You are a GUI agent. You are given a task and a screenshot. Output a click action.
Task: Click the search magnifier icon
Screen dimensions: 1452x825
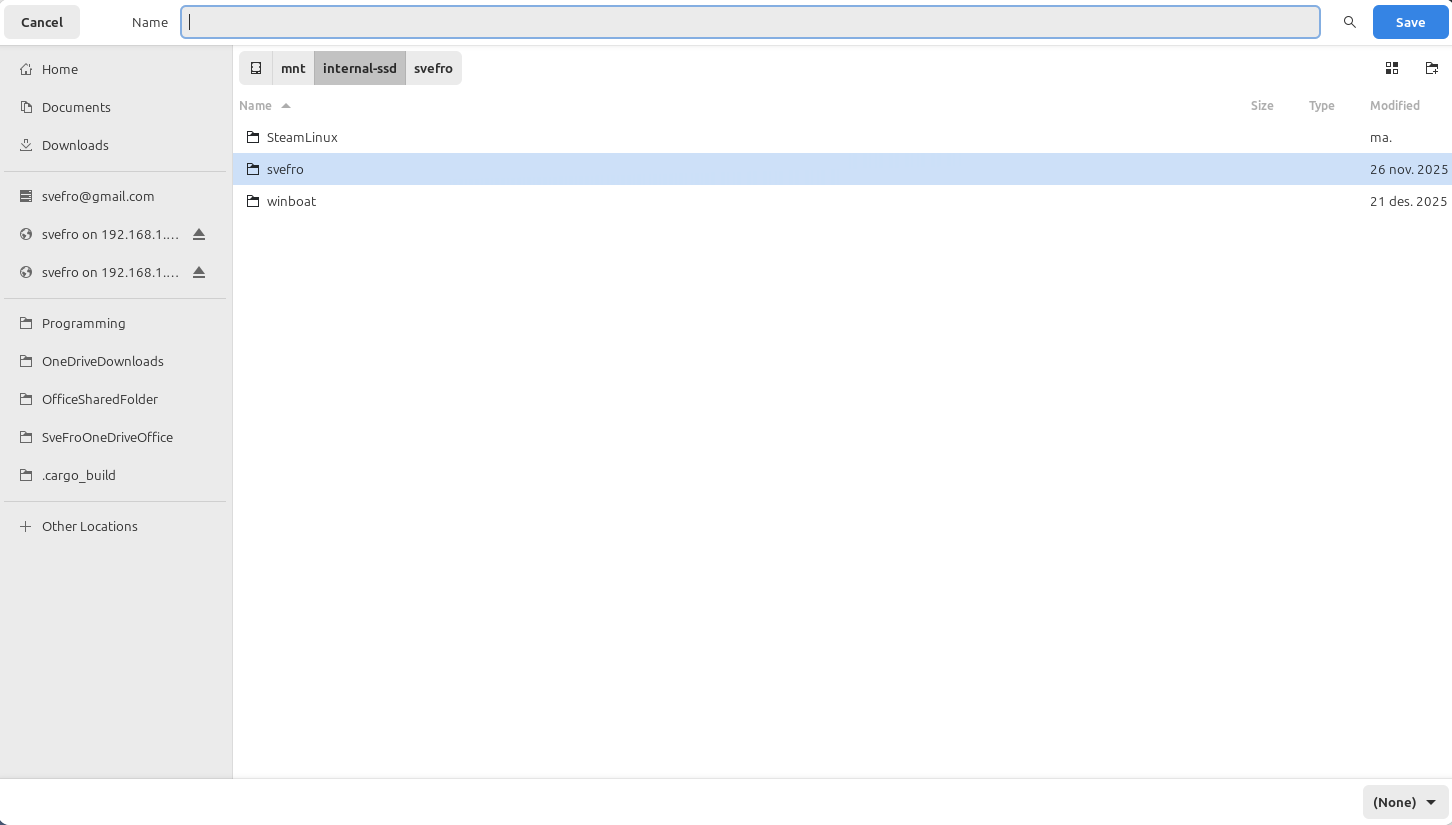[x=1350, y=22]
